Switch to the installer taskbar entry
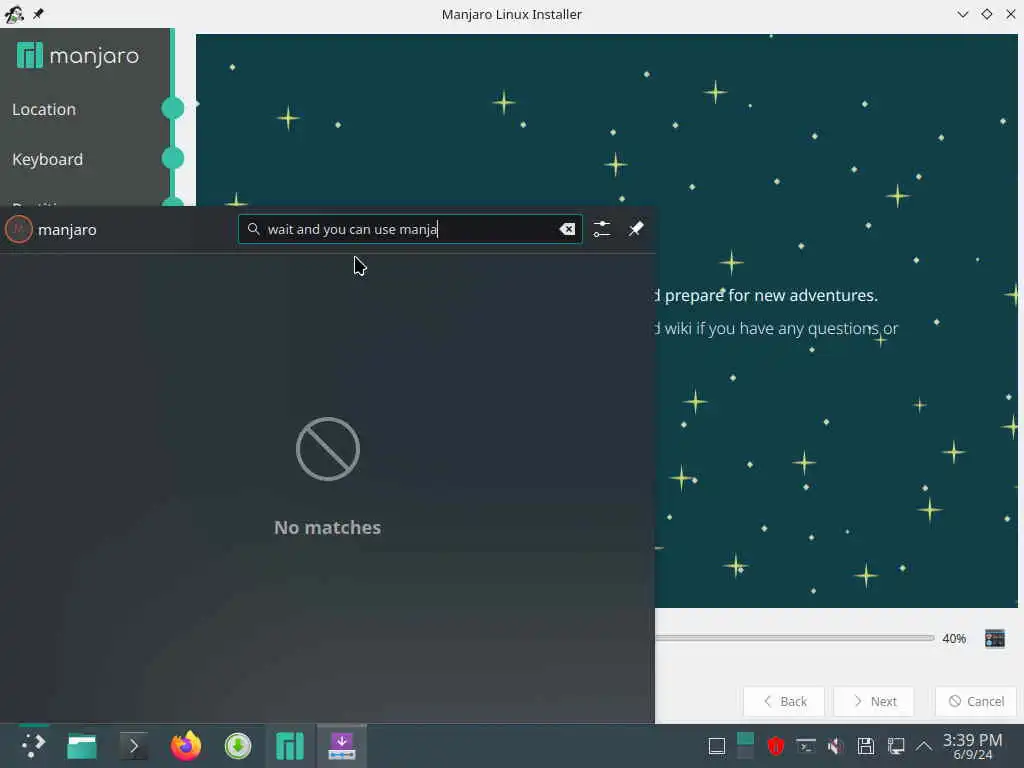The height and width of the screenshot is (768, 1024). 342,746
